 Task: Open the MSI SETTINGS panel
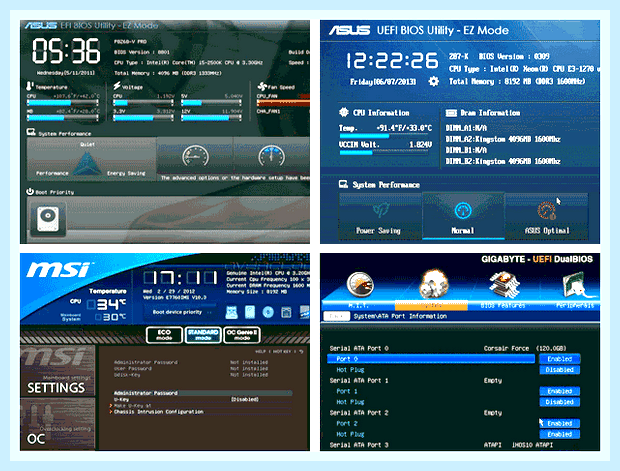(57, 371)
